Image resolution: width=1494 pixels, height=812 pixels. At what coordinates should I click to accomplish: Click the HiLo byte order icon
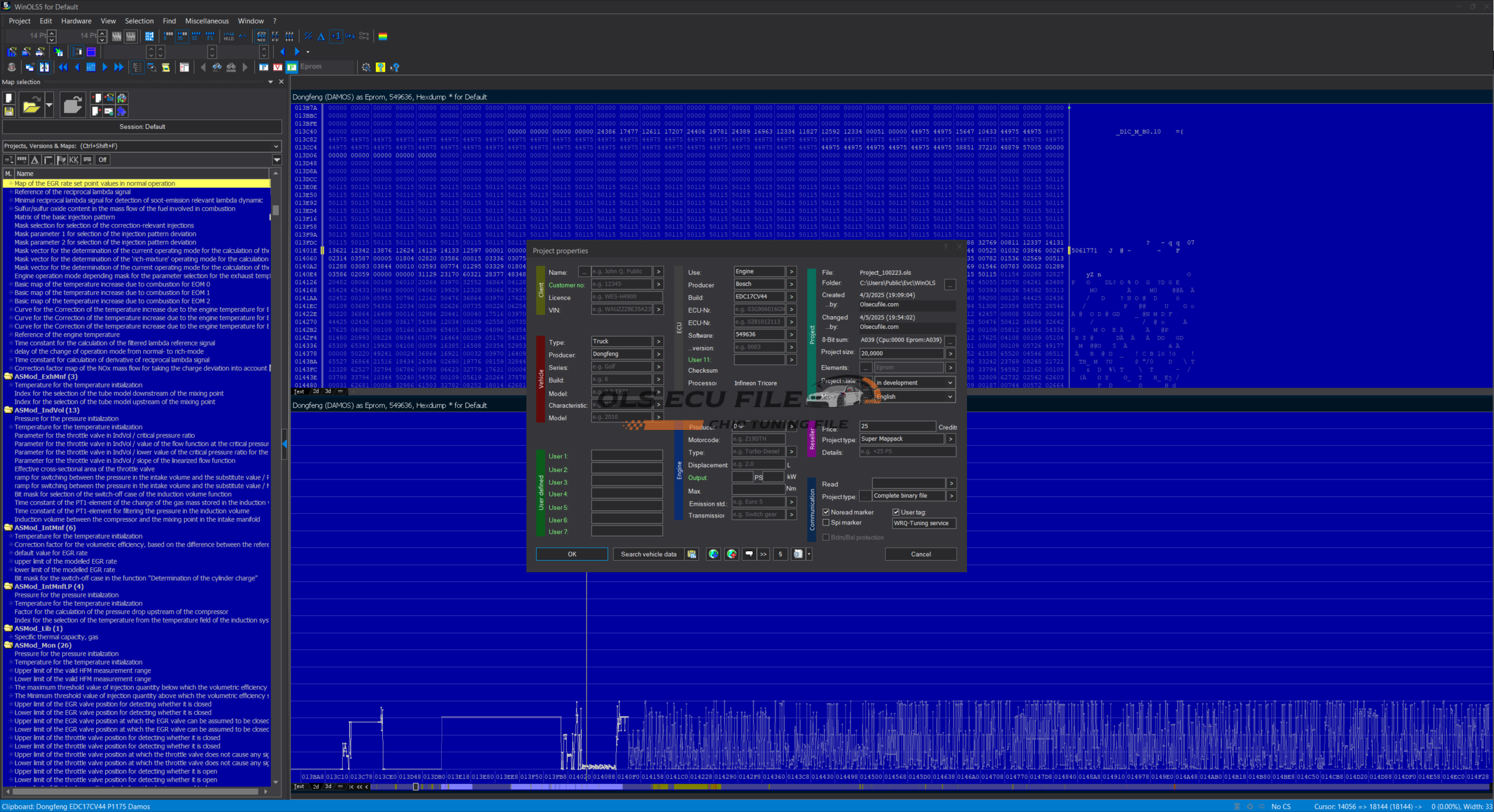[x=229, y=36]
